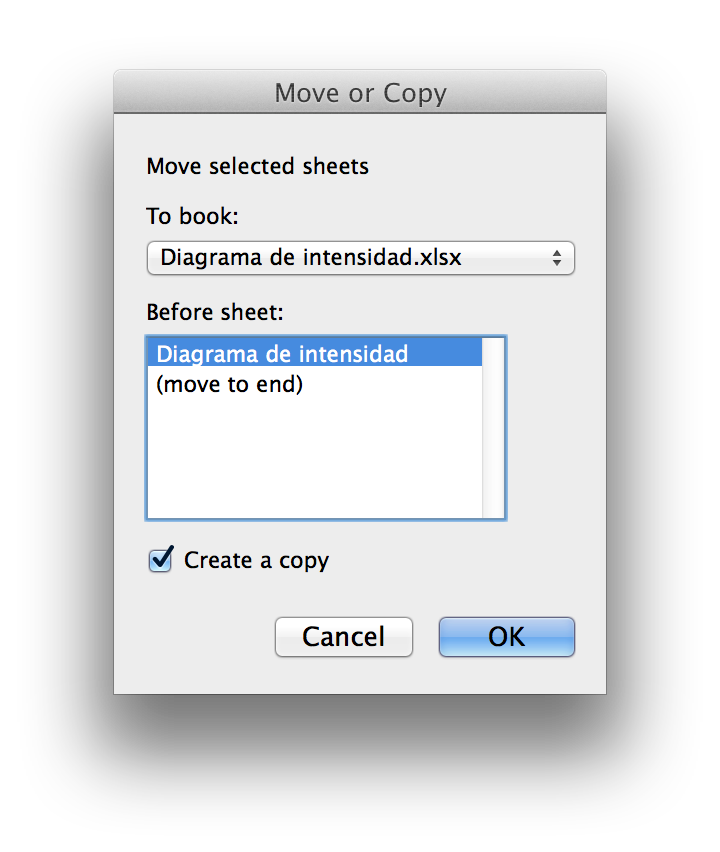Click the up-down arrows on the book selector

click(557, 258)
